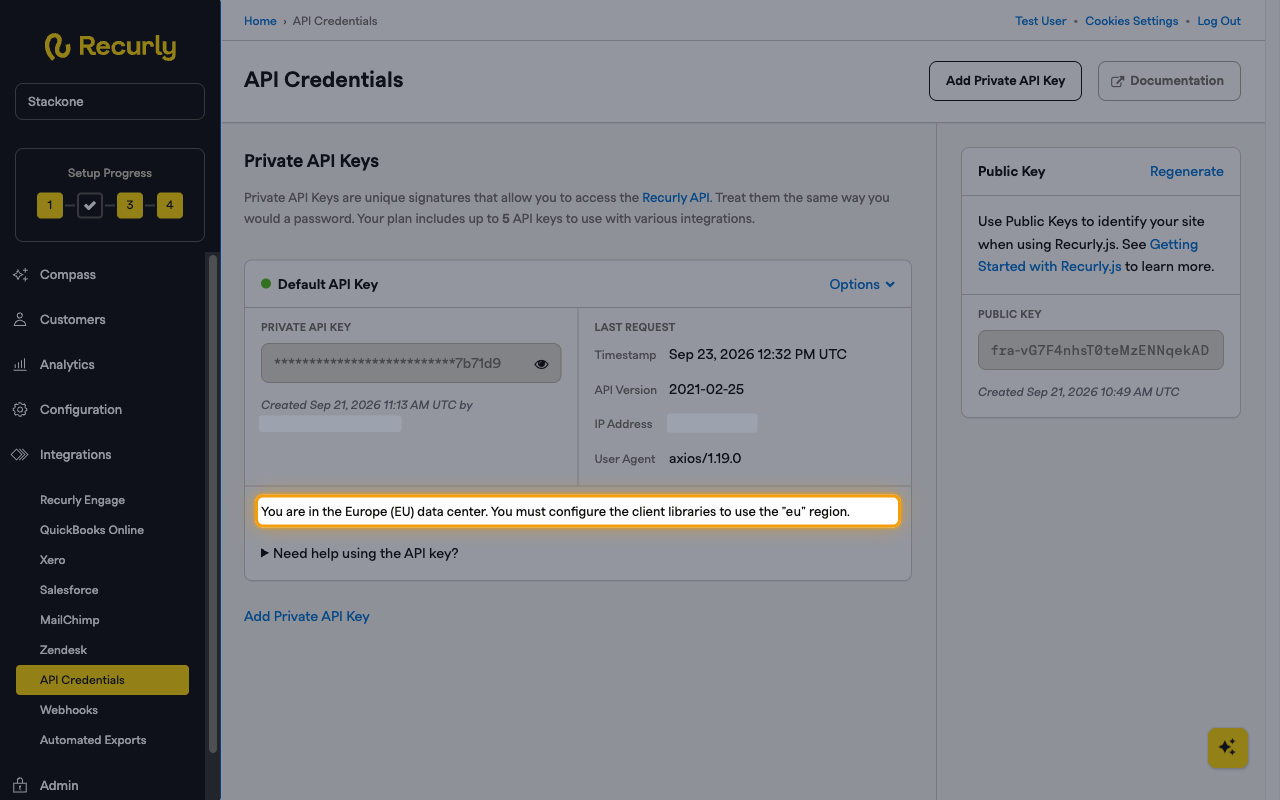Open the Xero integration page
This screenshot has width=1280, height=800.
52,560
